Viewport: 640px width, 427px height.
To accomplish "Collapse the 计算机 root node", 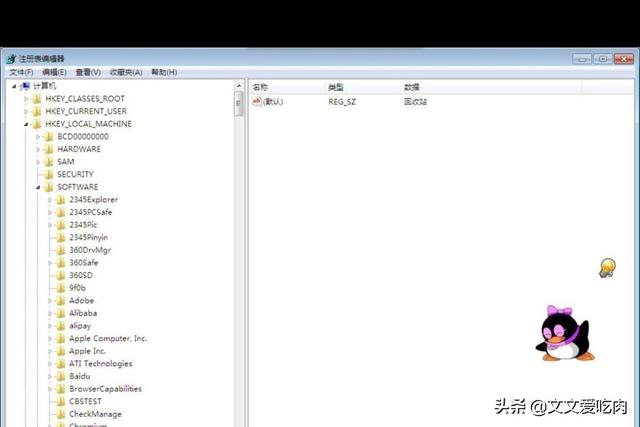I will click(14, 86).
